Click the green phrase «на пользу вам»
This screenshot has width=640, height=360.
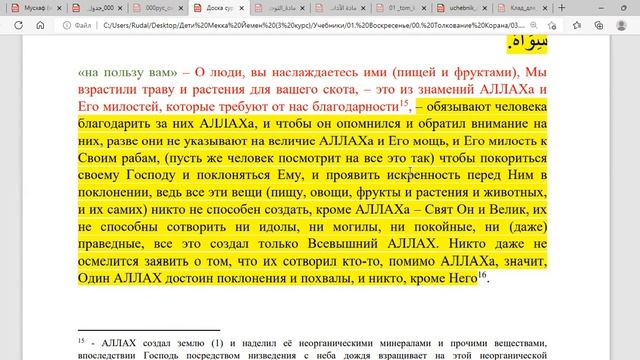(128, 72)
